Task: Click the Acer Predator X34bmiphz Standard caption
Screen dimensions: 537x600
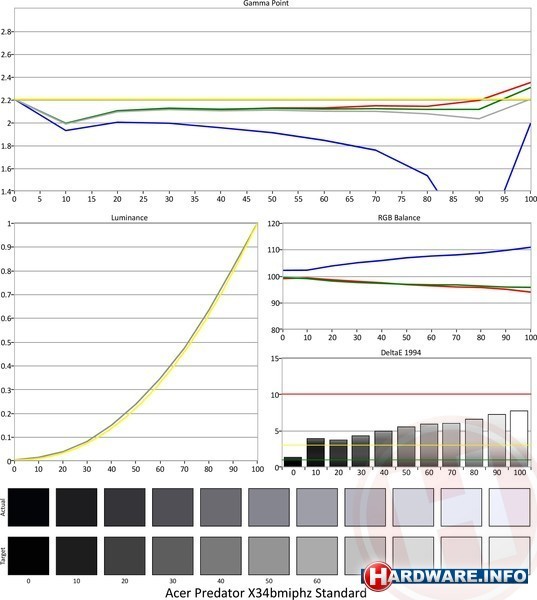Action: [266, 593]
